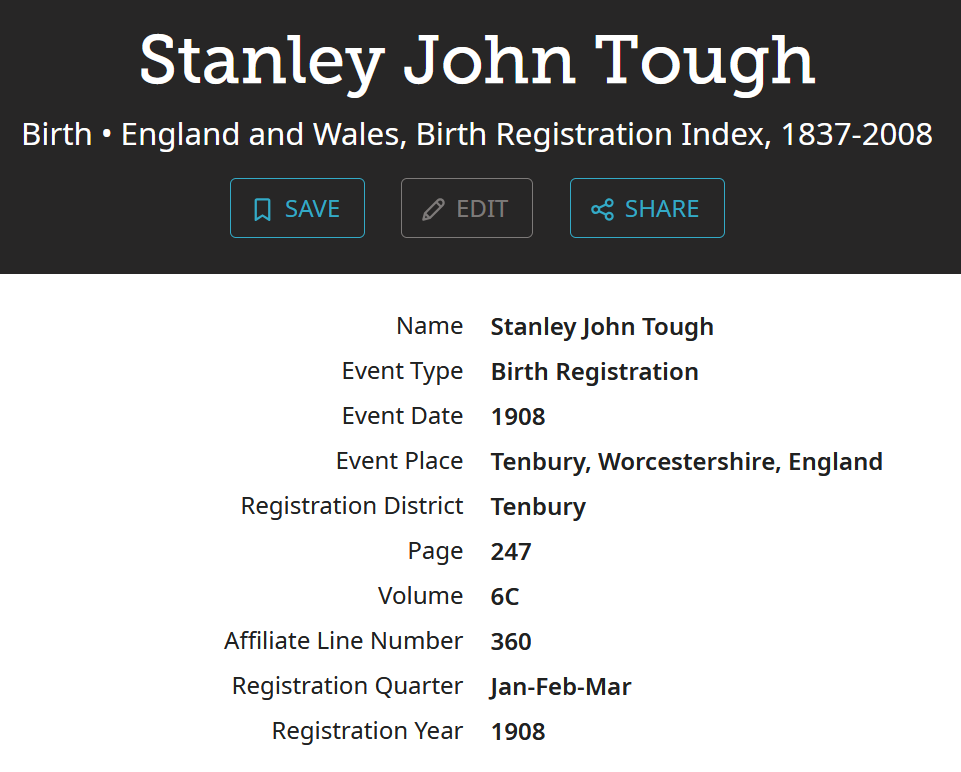Click the Affiliate Line Number value 360
This screenshot has width=961, height=772.
pos(511,642)
